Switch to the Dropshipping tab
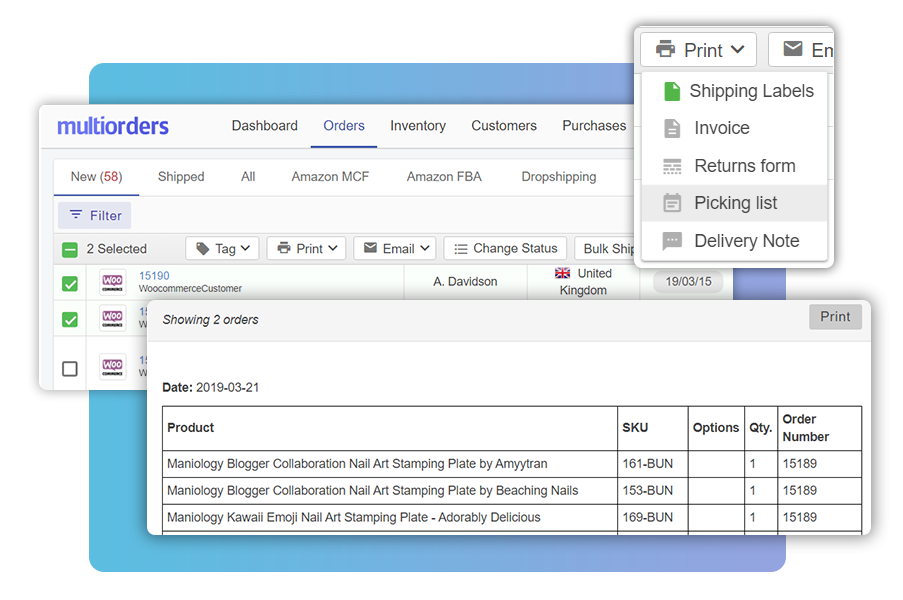The image size is (903, 600). [559, 177]
